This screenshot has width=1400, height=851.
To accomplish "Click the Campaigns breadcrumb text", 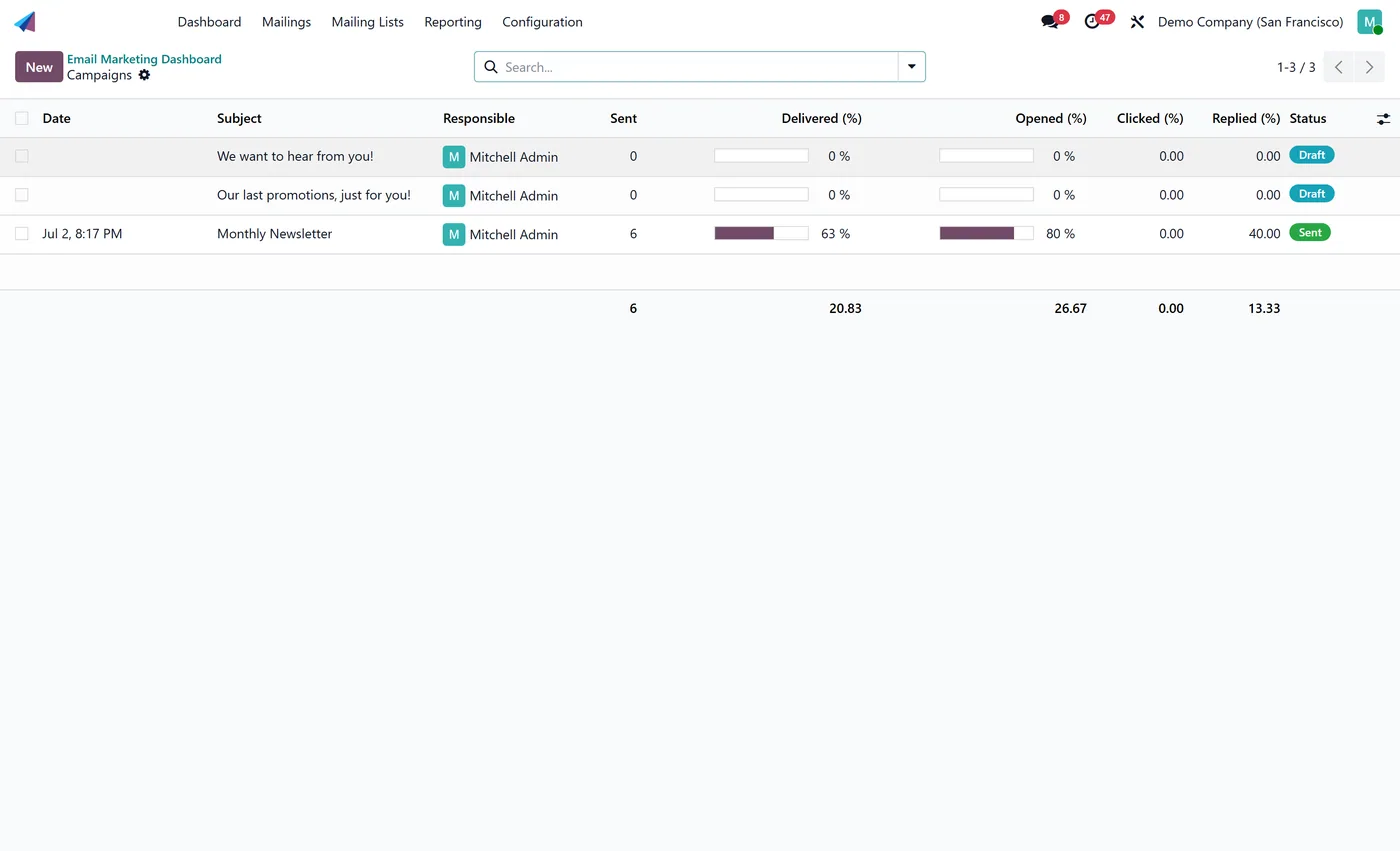I will tap(99, 75).
